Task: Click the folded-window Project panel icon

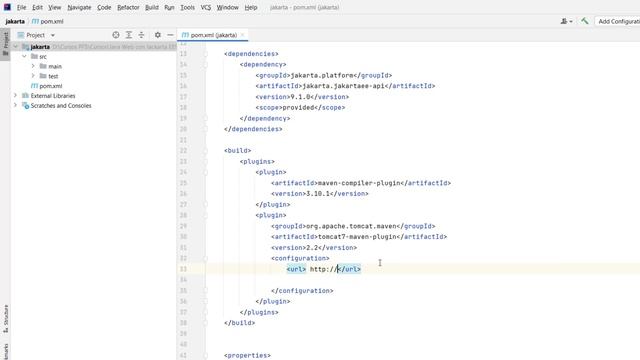Action: (x=20, y=35)
